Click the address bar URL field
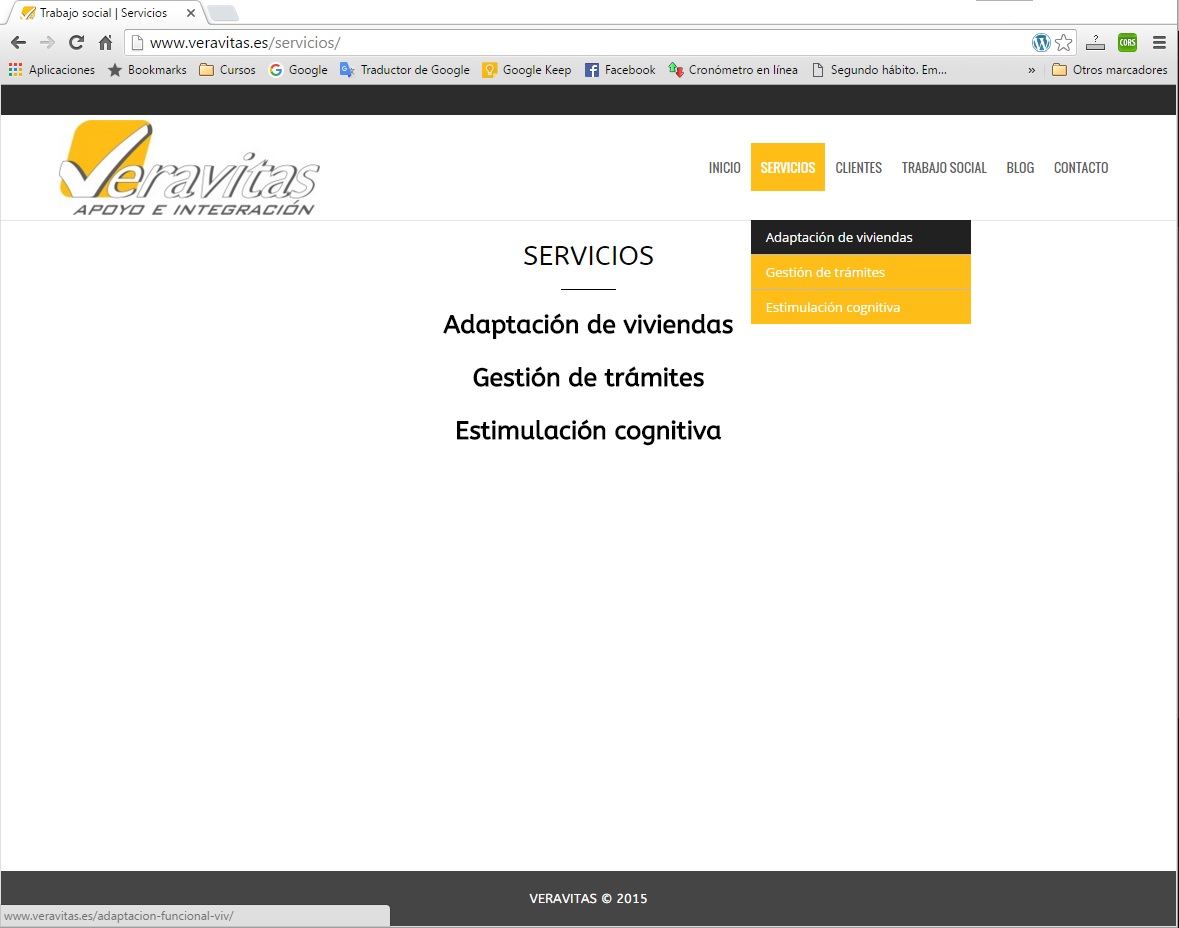The height and width of the screenshot is (928, 1179). pos(580,43)
